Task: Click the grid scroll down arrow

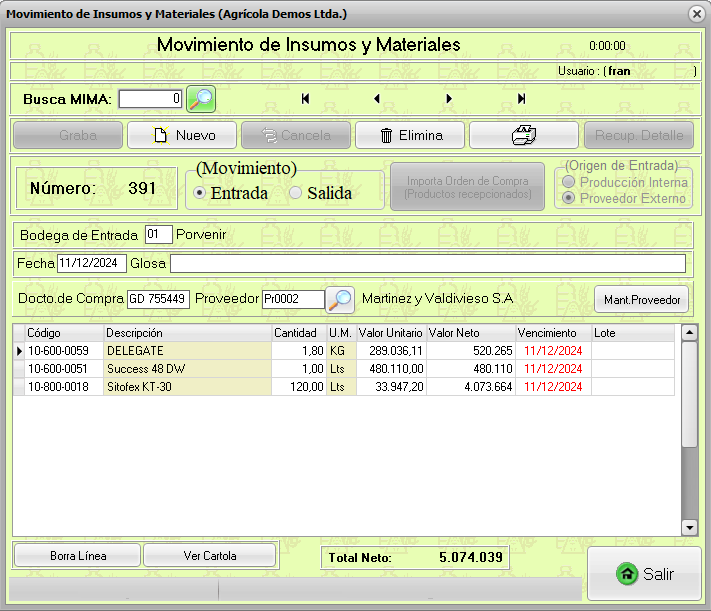Action: (x=689, y=528)
